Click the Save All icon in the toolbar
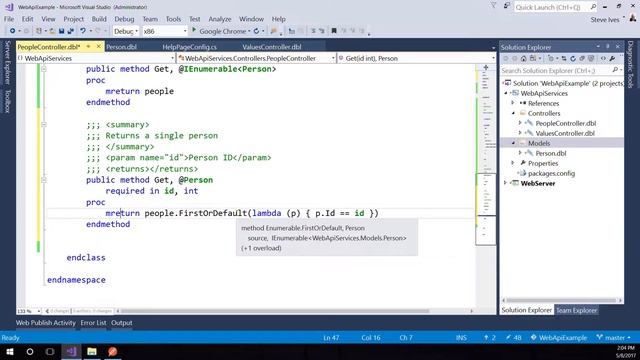 tap(71, 31)
